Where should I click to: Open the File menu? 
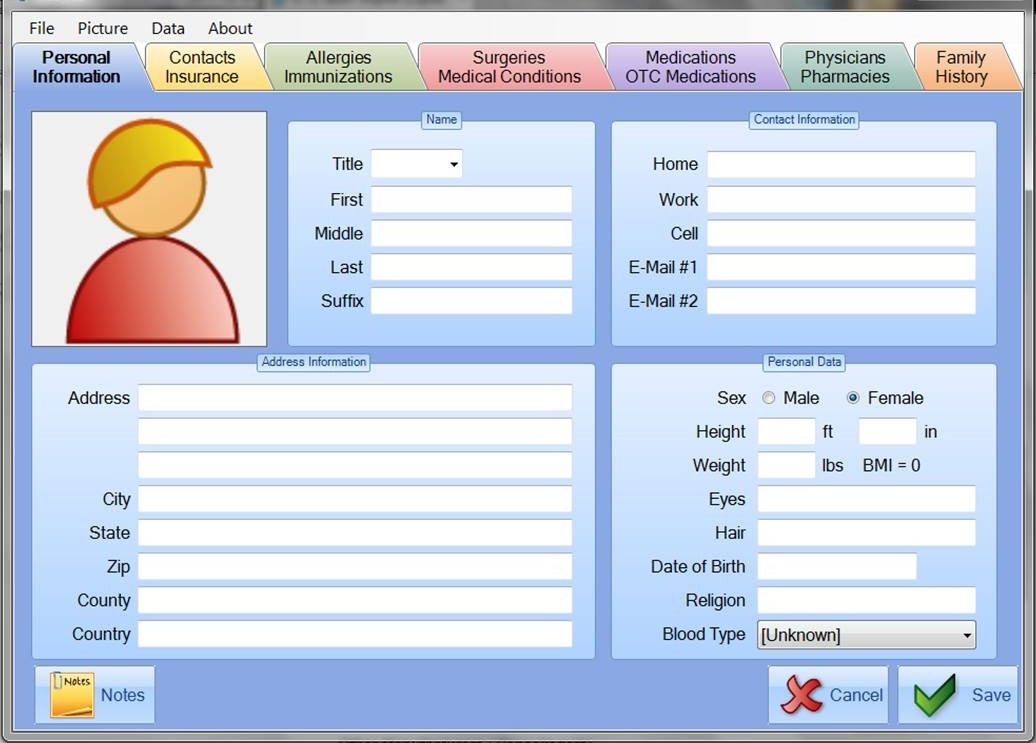pos(40,28)
